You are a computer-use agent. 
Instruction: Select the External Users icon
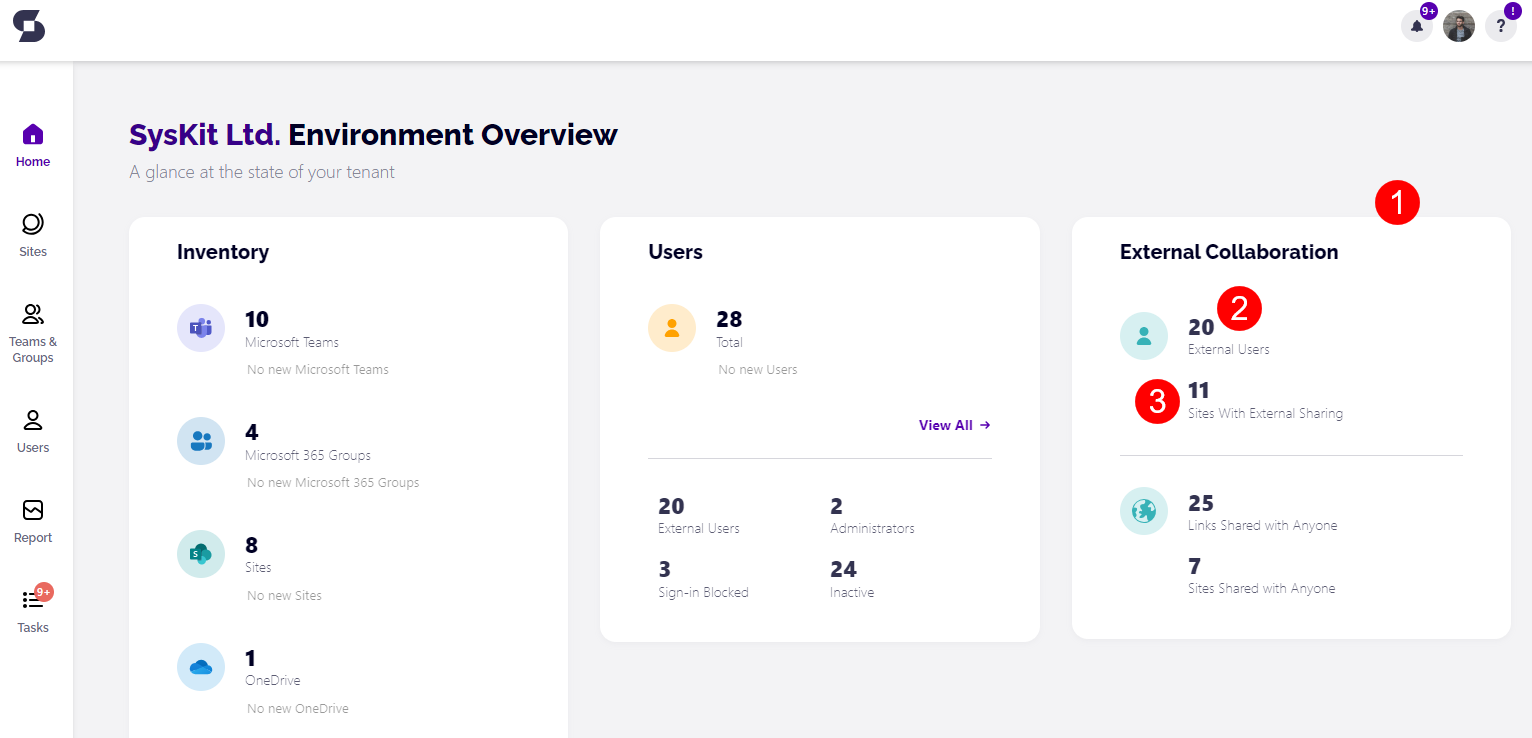(1143, 335)
